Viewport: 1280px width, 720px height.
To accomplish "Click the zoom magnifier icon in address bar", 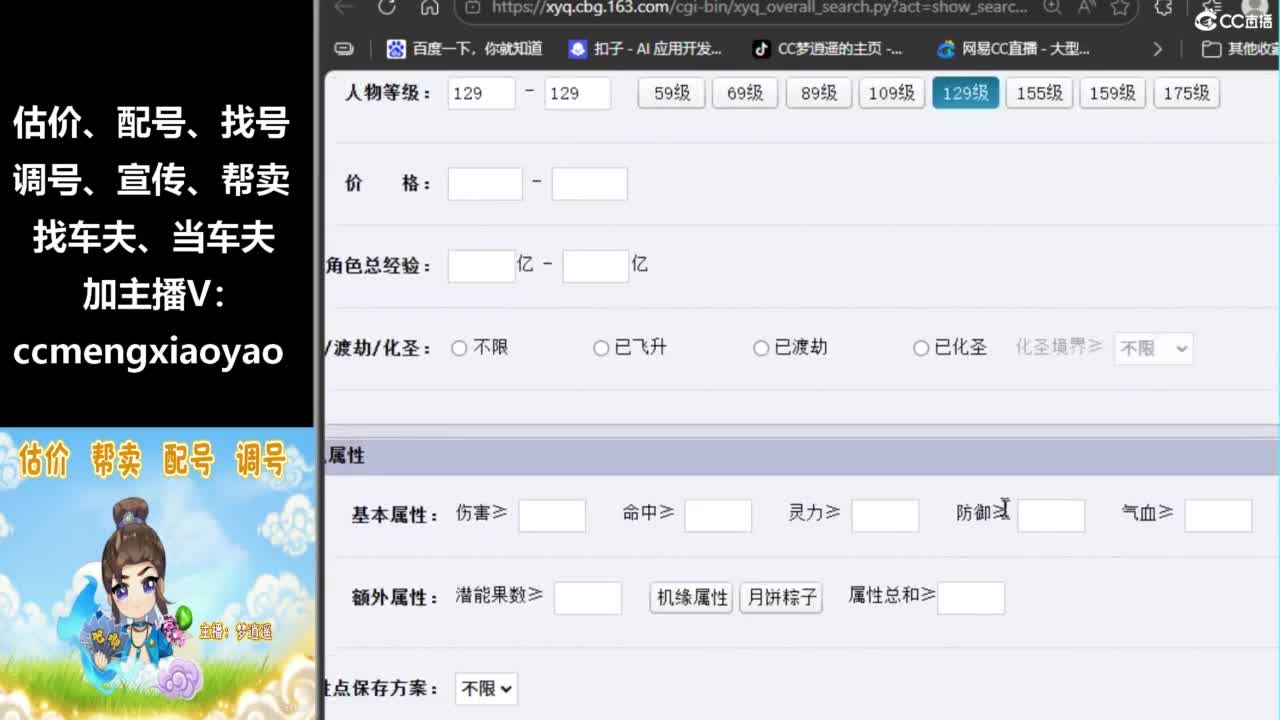I will click(x=1052, y=8).
